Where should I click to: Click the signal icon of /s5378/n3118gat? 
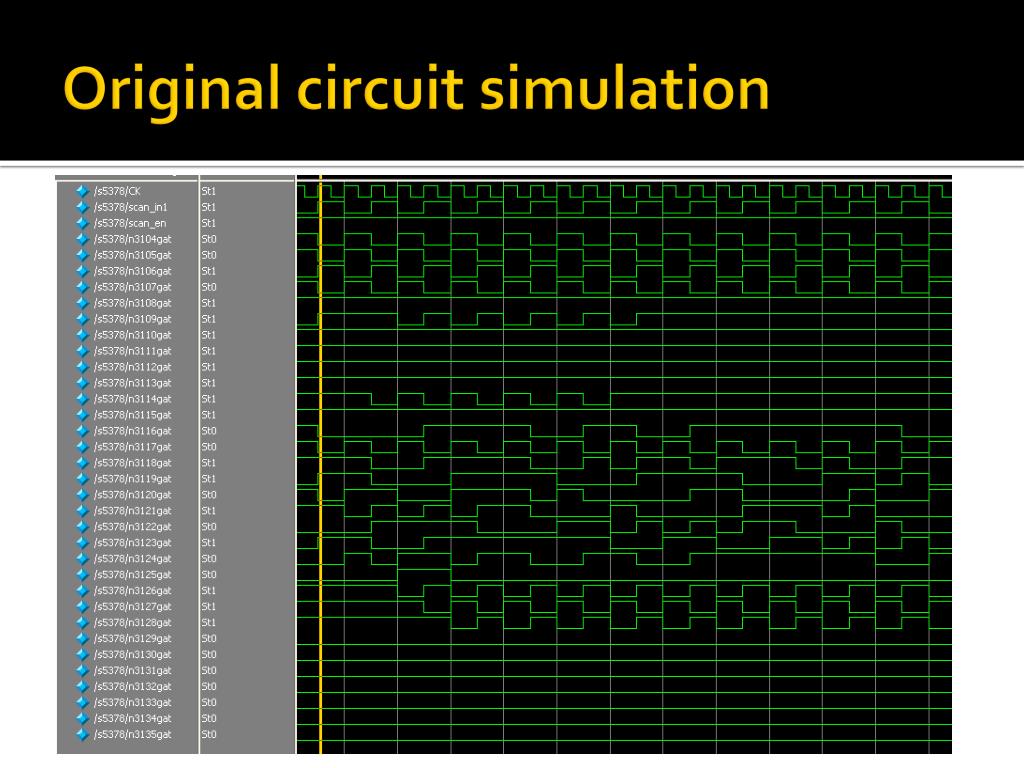82,463
